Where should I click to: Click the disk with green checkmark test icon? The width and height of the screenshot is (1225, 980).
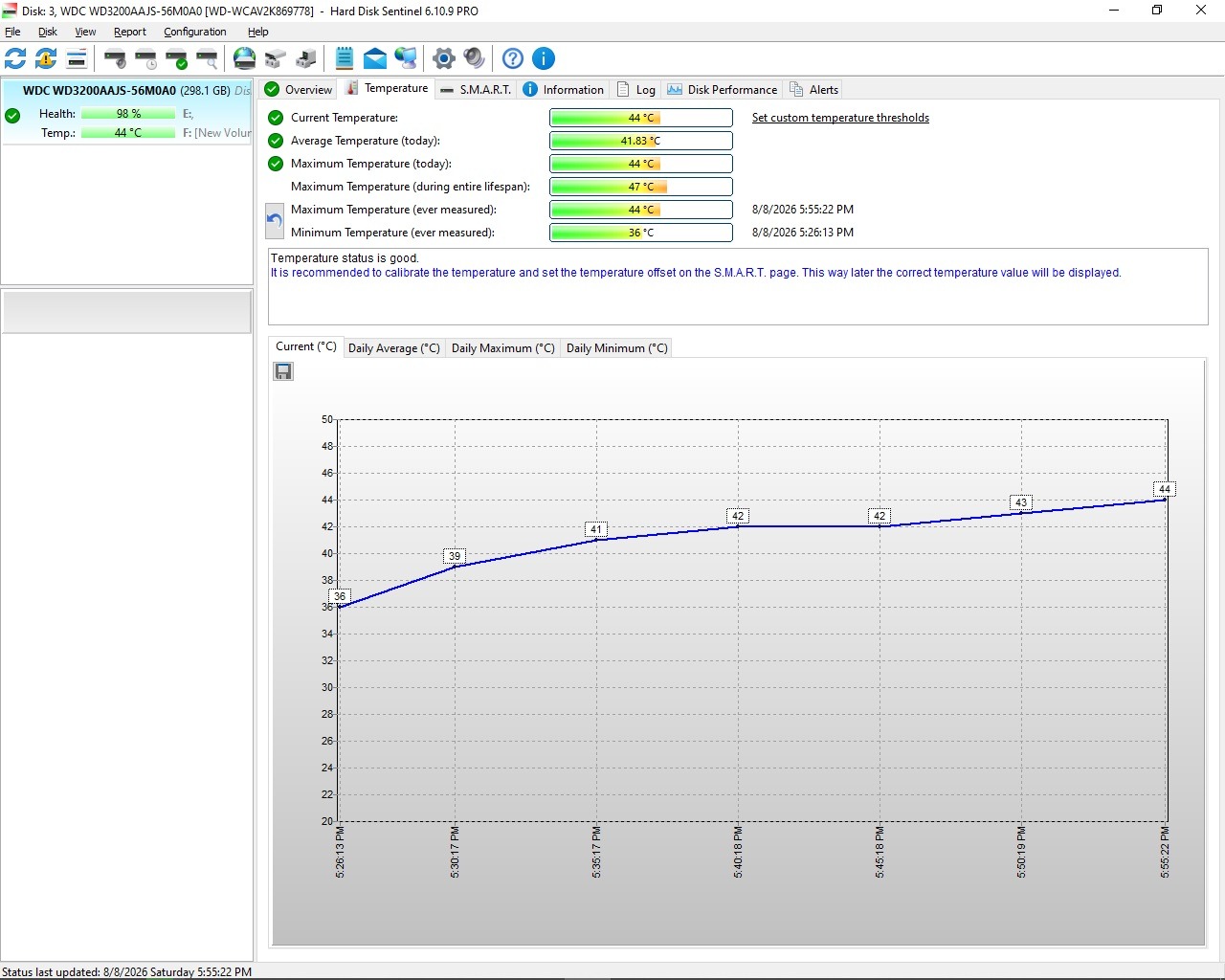[x=176, y=58]
